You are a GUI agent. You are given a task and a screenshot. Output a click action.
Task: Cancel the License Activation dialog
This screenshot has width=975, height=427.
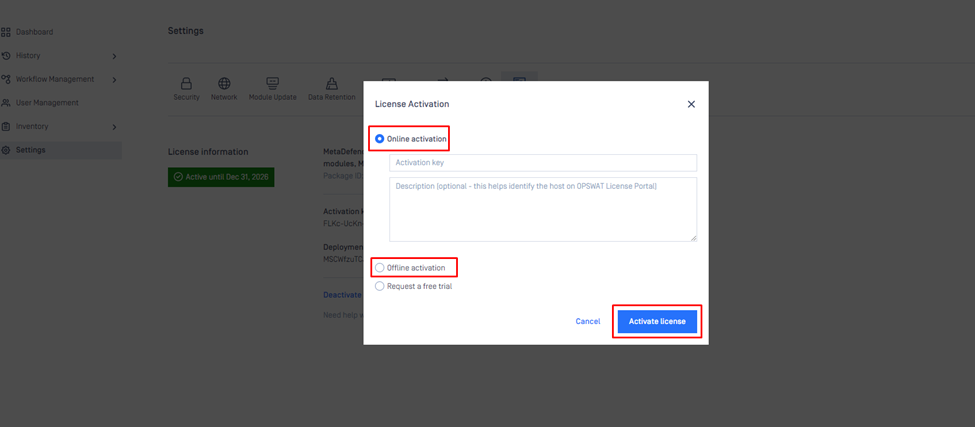point(588,321)
